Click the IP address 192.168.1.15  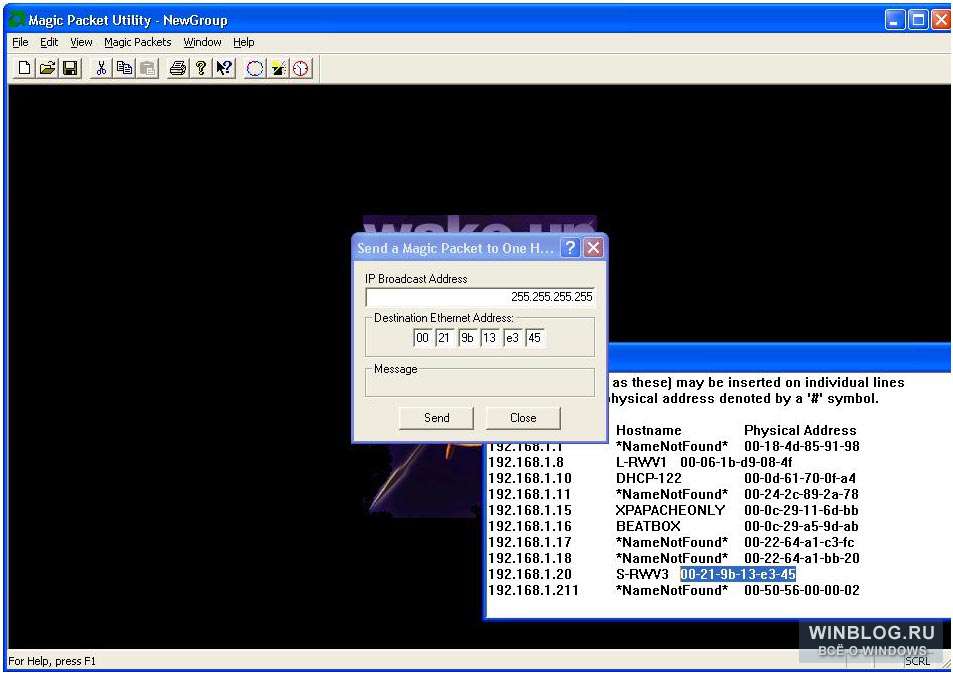[530, 511]
